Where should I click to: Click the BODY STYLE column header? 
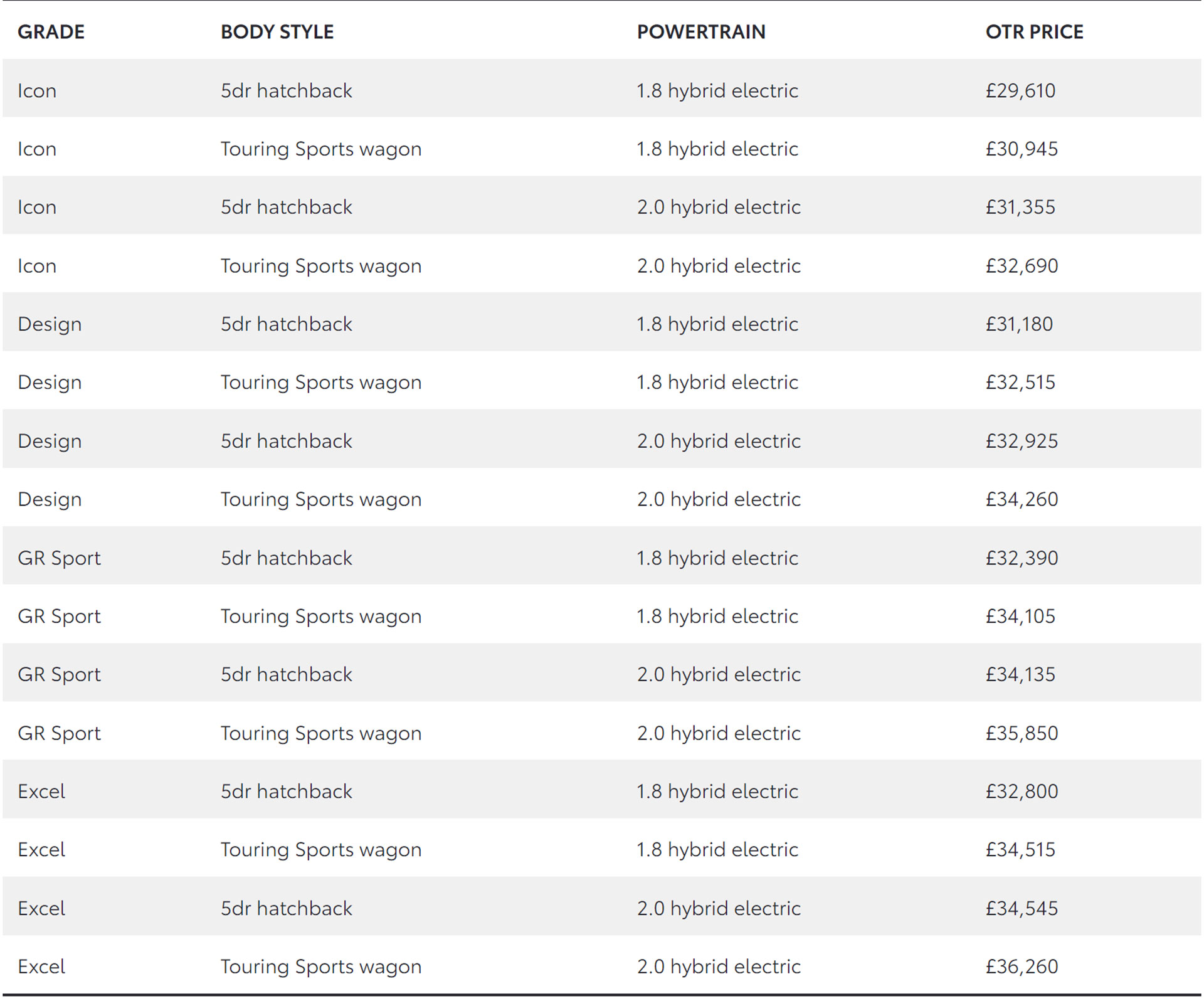coord(277,32)
